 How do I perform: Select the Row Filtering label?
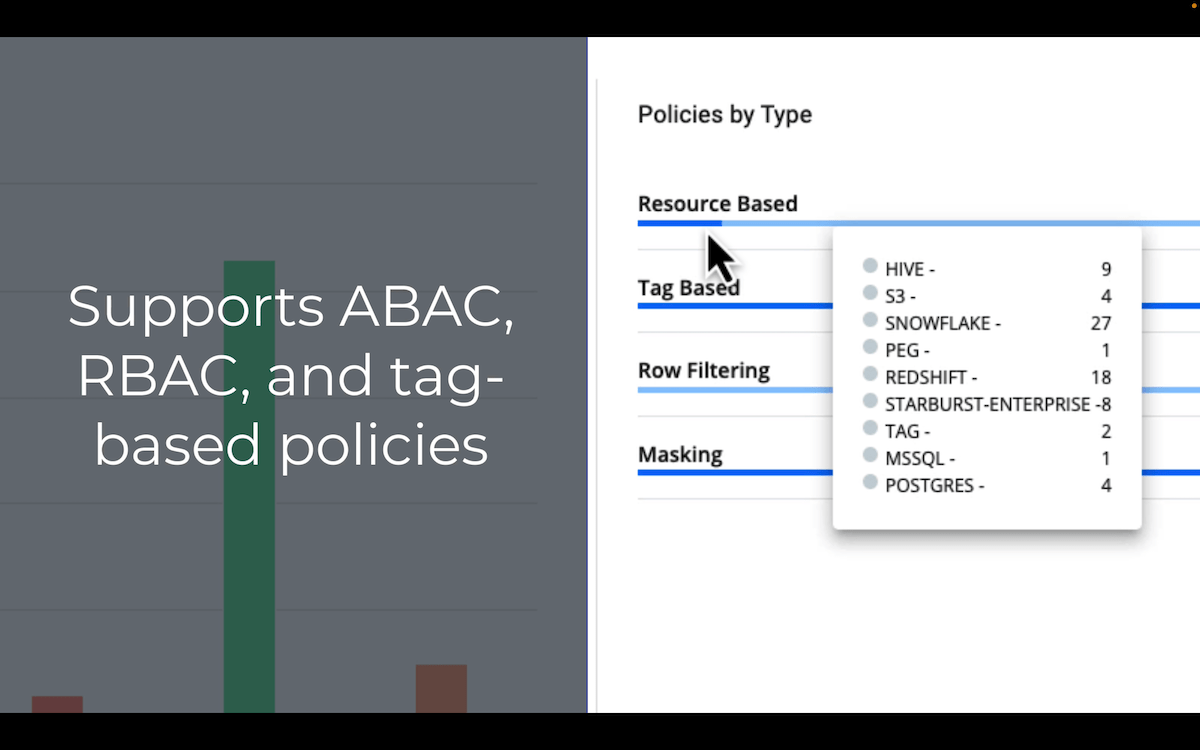(703, 371)
